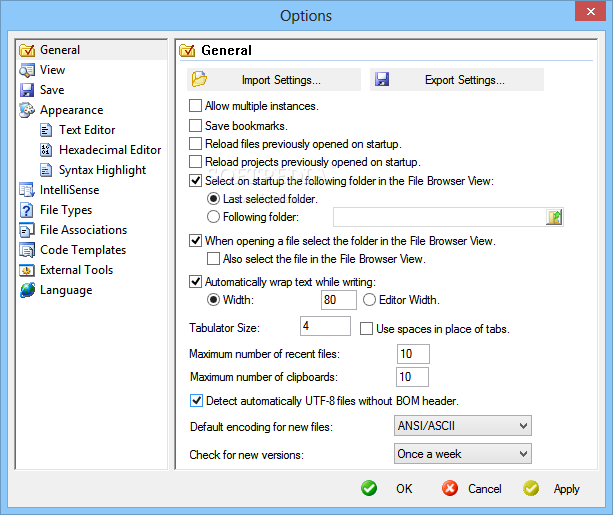The width and height of the screenshot is (613, 515).
Task: Click the Following folder path field
Action: pyautogui.click(x=439, y=217)
